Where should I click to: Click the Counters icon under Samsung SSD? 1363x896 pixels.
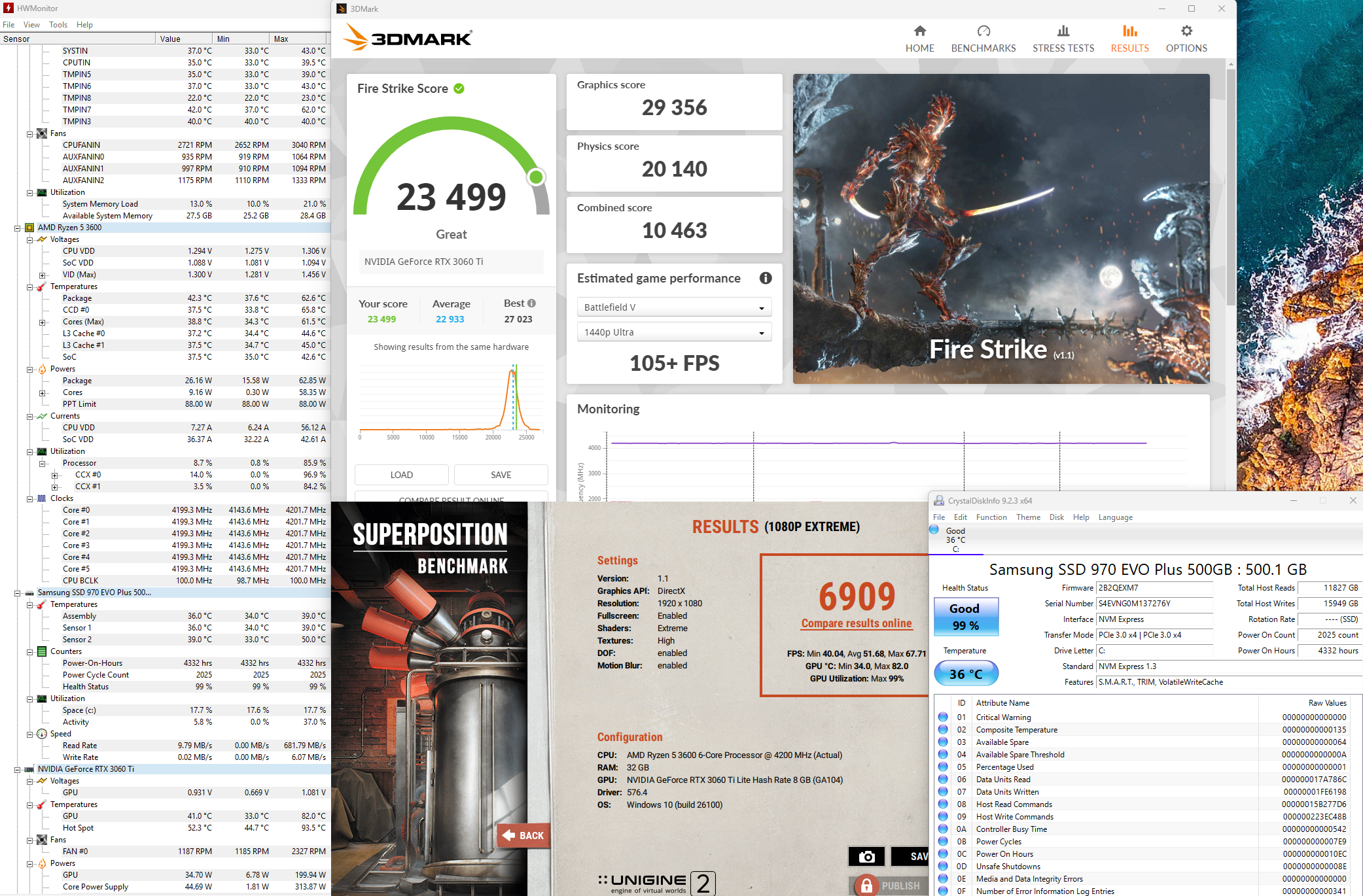[42, 651]
